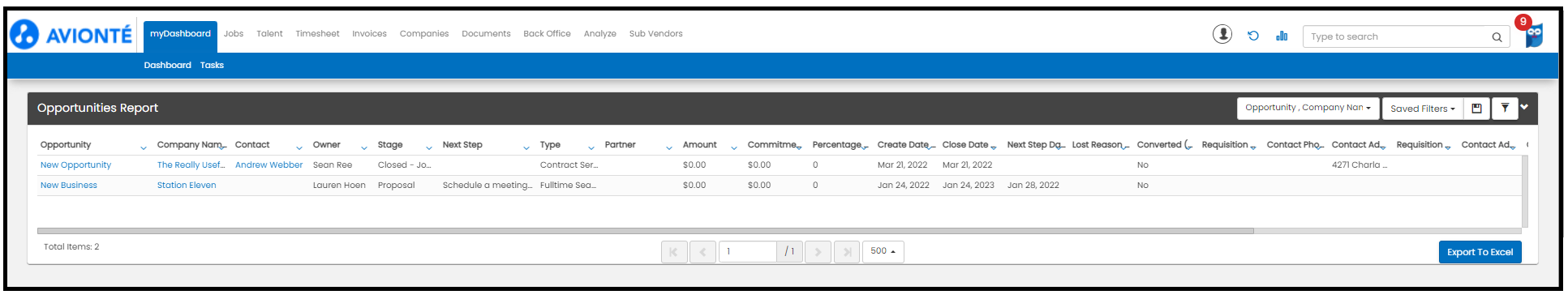Click the 'Total Items: 2' label
1568x299 pixels.
point(71,247)
